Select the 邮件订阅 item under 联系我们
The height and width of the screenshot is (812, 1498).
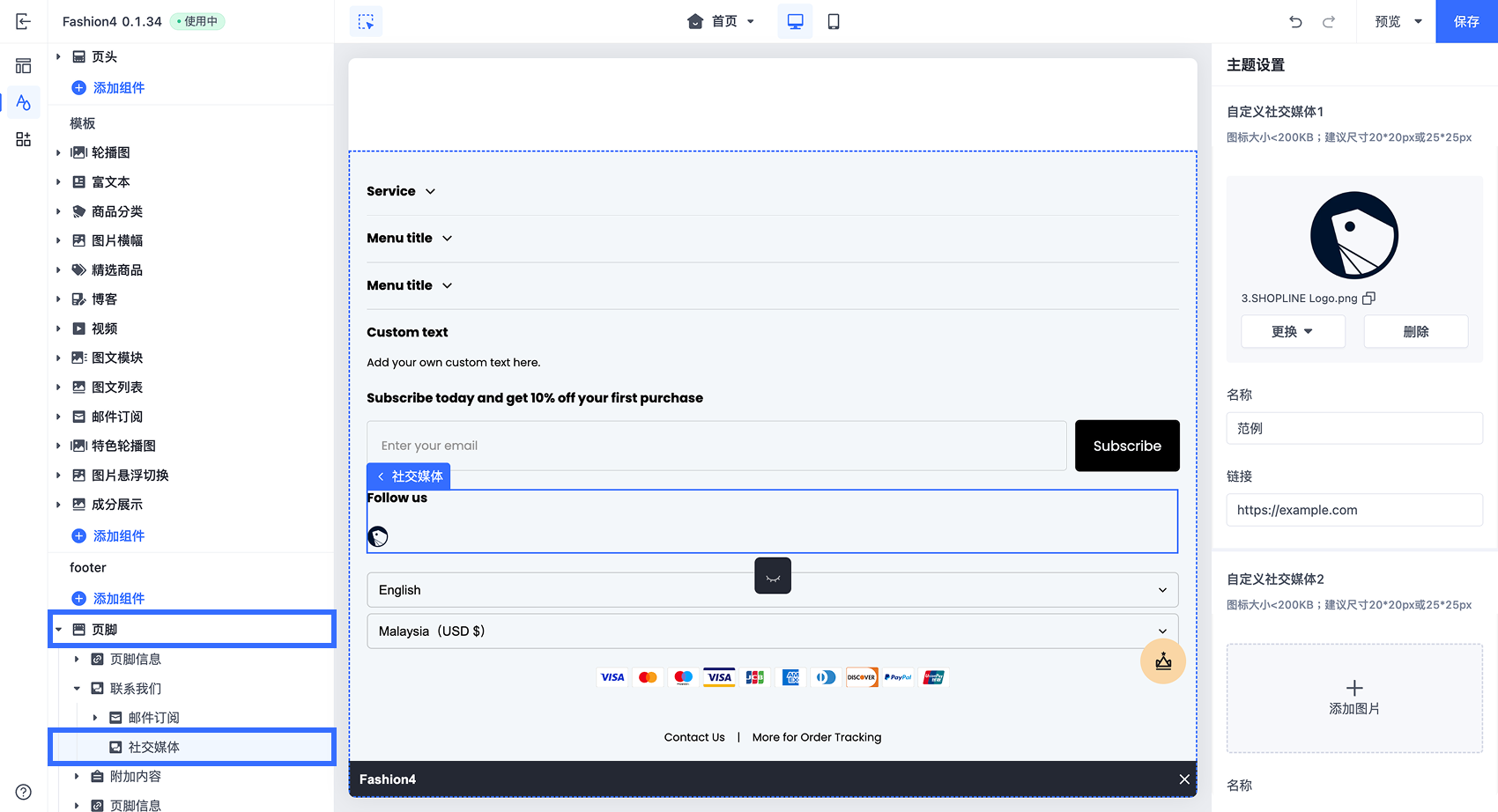pyautogui.click(x=153, y=718)
